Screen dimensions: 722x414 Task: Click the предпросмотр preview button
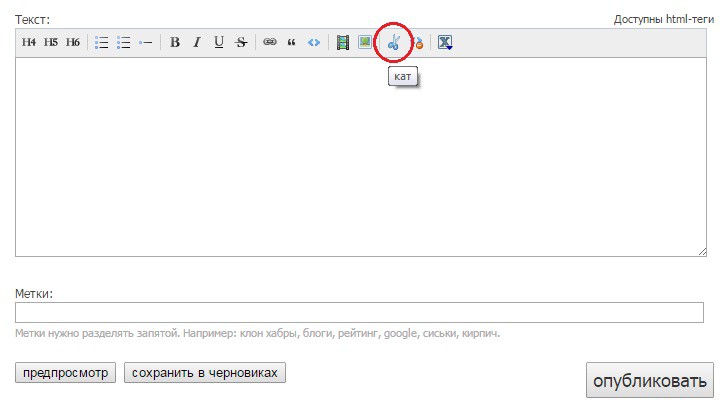point(66,373)
